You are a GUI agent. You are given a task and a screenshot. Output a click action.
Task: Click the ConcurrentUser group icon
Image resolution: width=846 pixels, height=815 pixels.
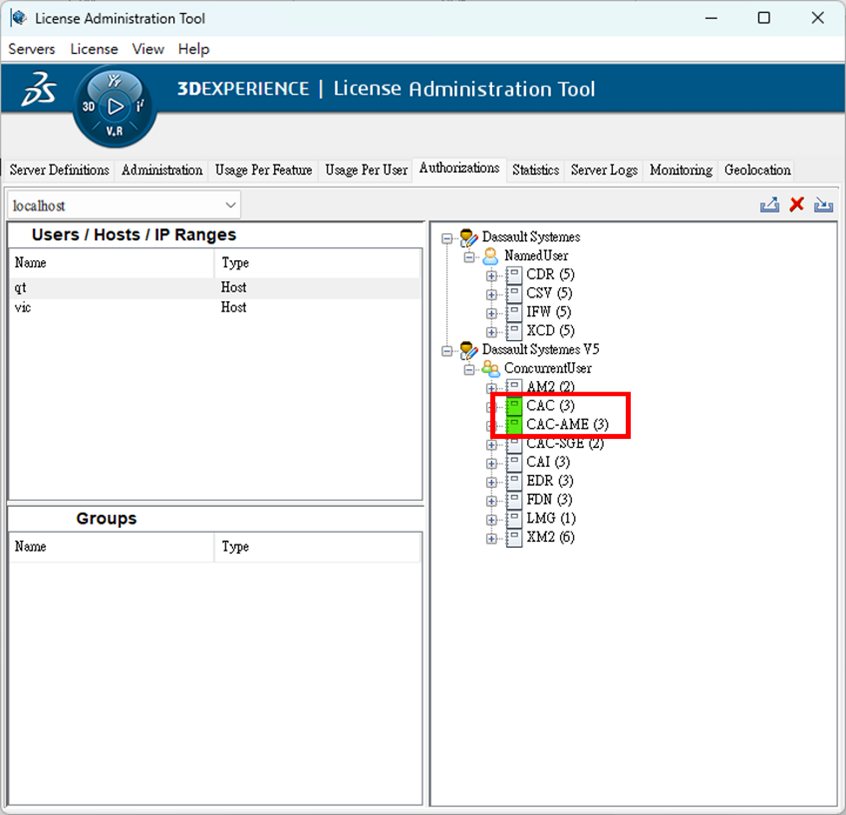490,368
